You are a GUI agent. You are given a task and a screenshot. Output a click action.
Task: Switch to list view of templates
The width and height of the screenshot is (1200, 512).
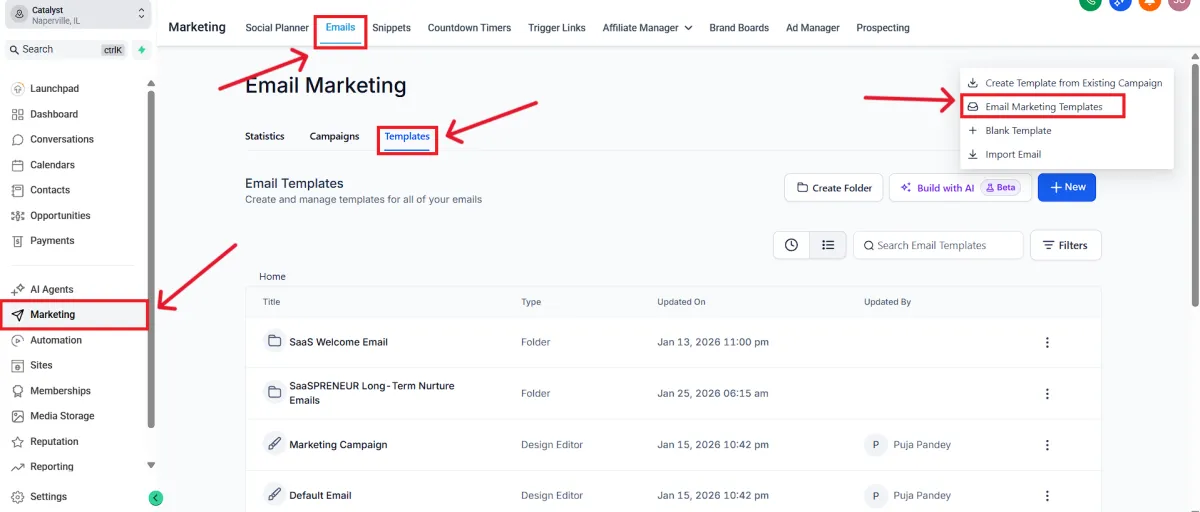828,245
